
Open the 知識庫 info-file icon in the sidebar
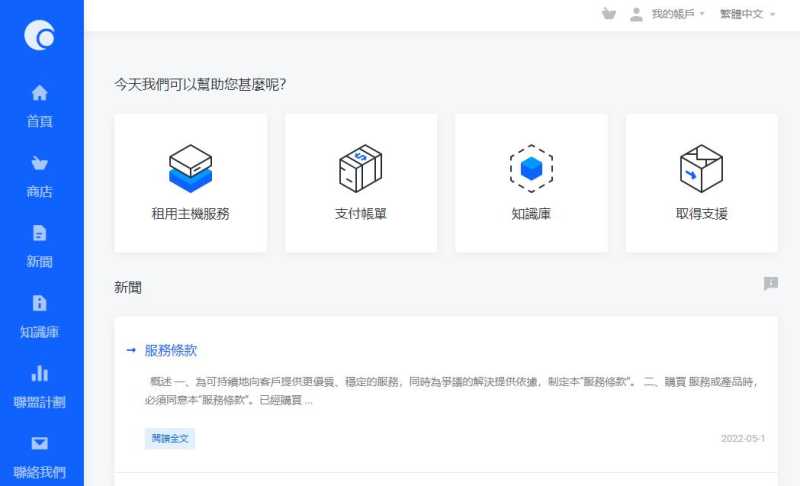coord(39,303)
